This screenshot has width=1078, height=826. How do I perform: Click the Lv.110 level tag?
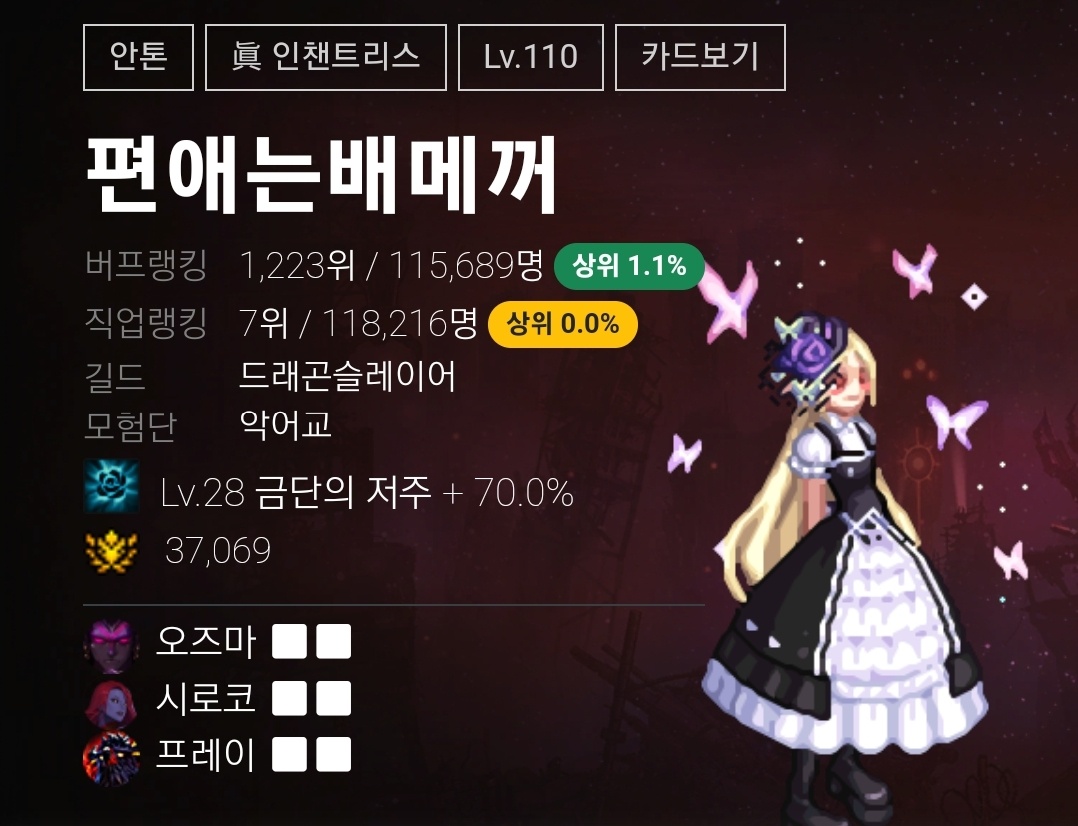coord(531,57)
